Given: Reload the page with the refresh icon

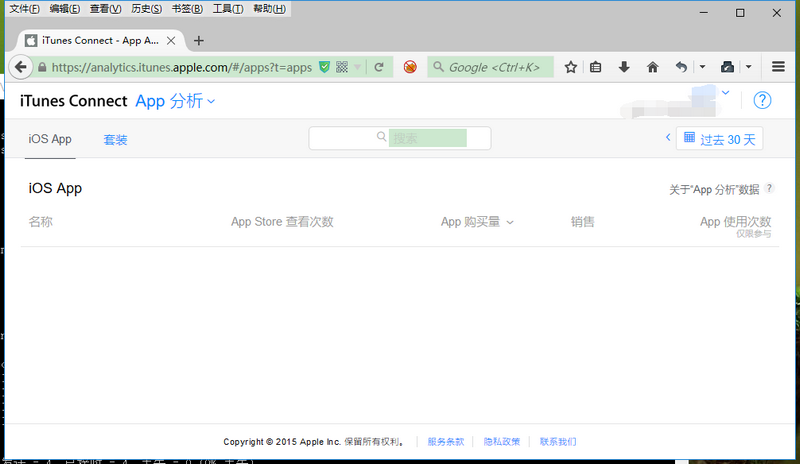Looking at the screenshot, I should coord(379,67).
